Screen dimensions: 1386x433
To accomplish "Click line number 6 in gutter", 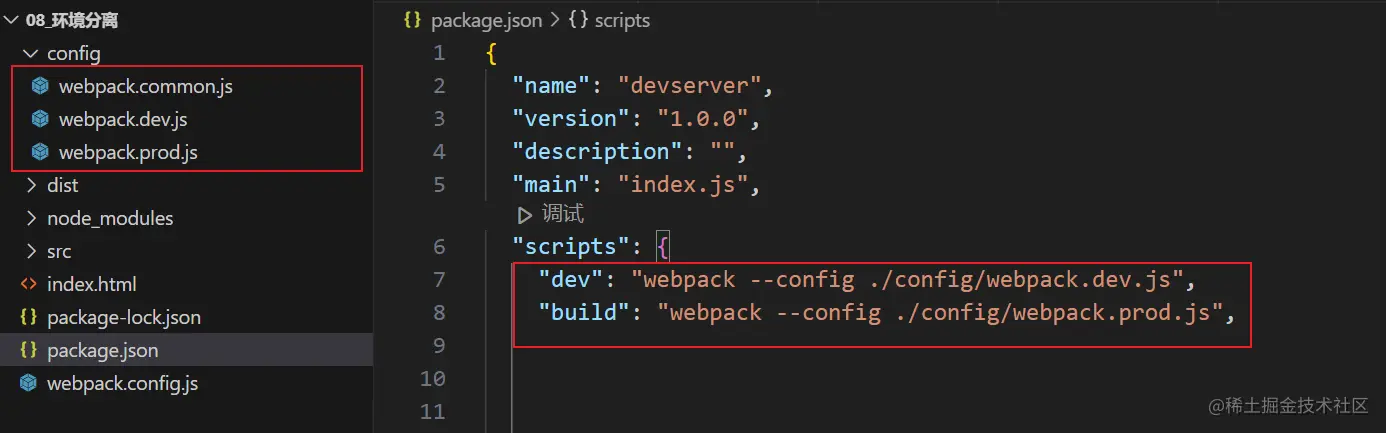I will (439, 246).
